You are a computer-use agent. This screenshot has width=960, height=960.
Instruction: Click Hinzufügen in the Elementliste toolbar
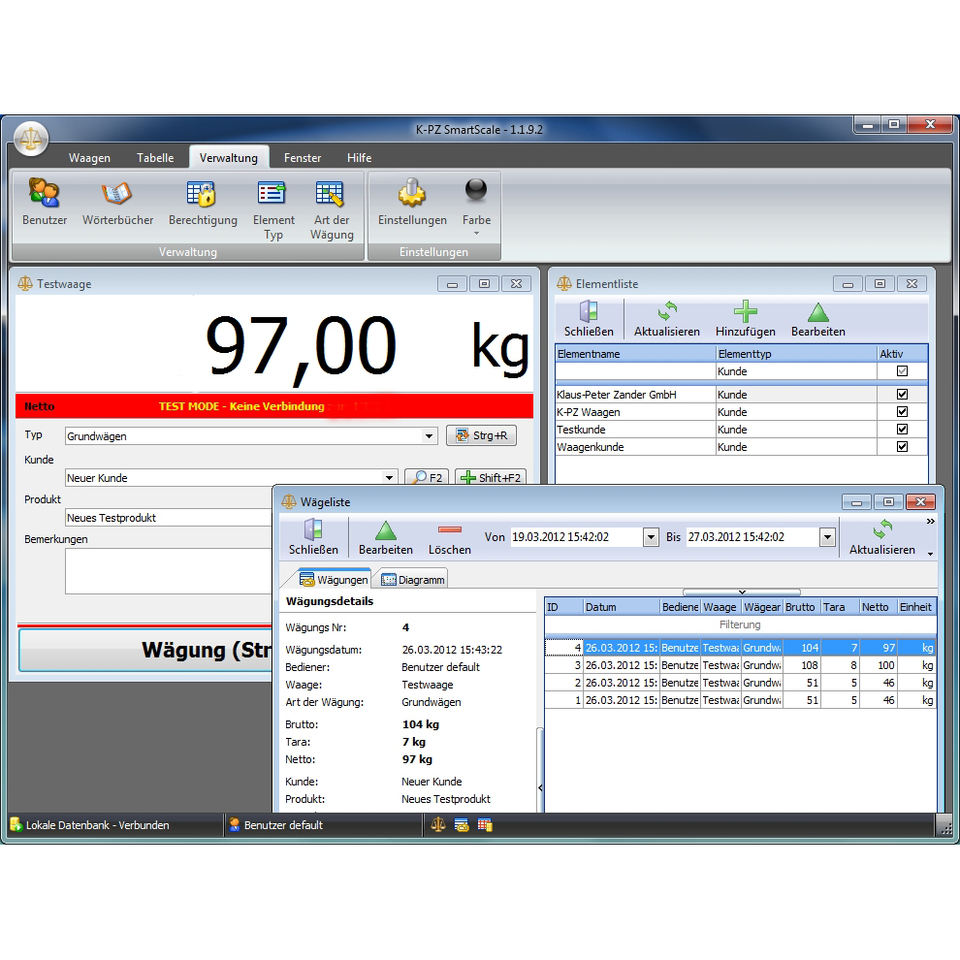click(745, 319)
